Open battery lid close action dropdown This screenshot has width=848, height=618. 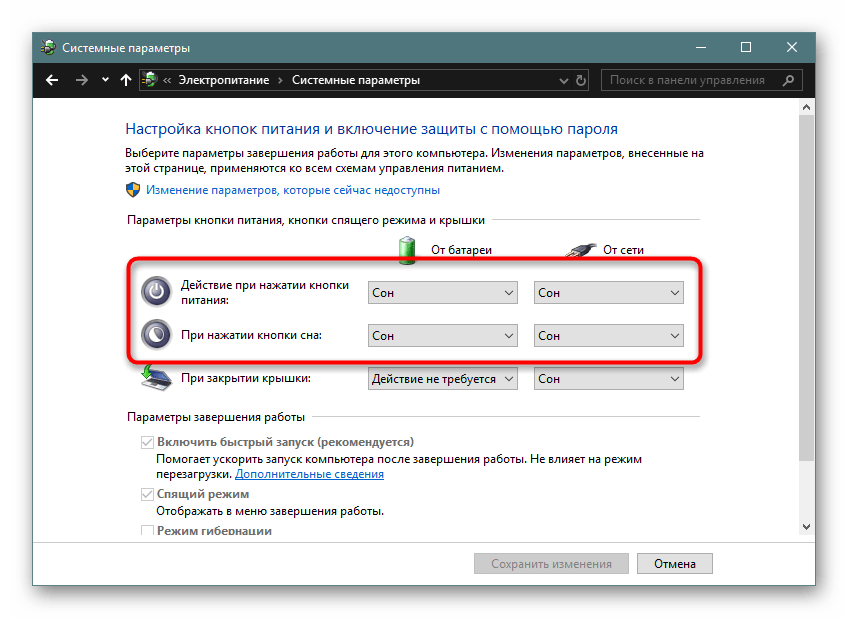(443, 379)
